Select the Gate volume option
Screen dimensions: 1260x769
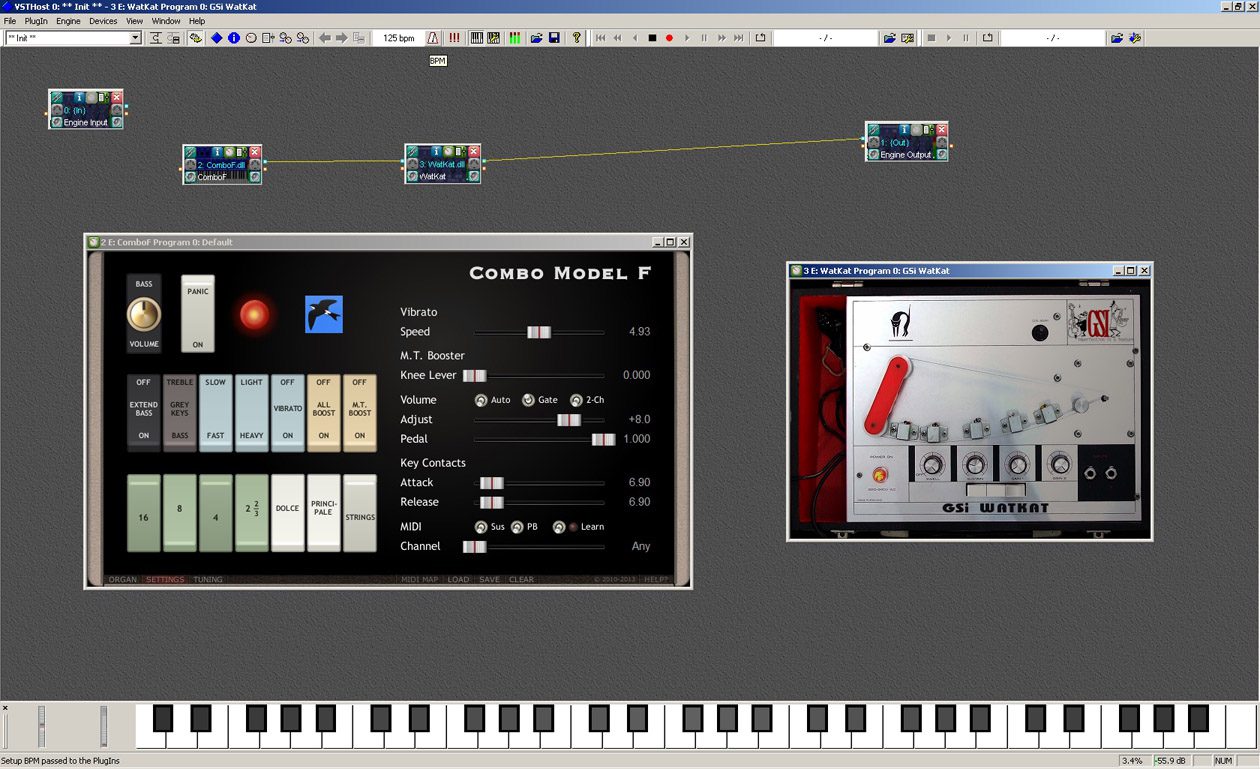tap(528, 400)
